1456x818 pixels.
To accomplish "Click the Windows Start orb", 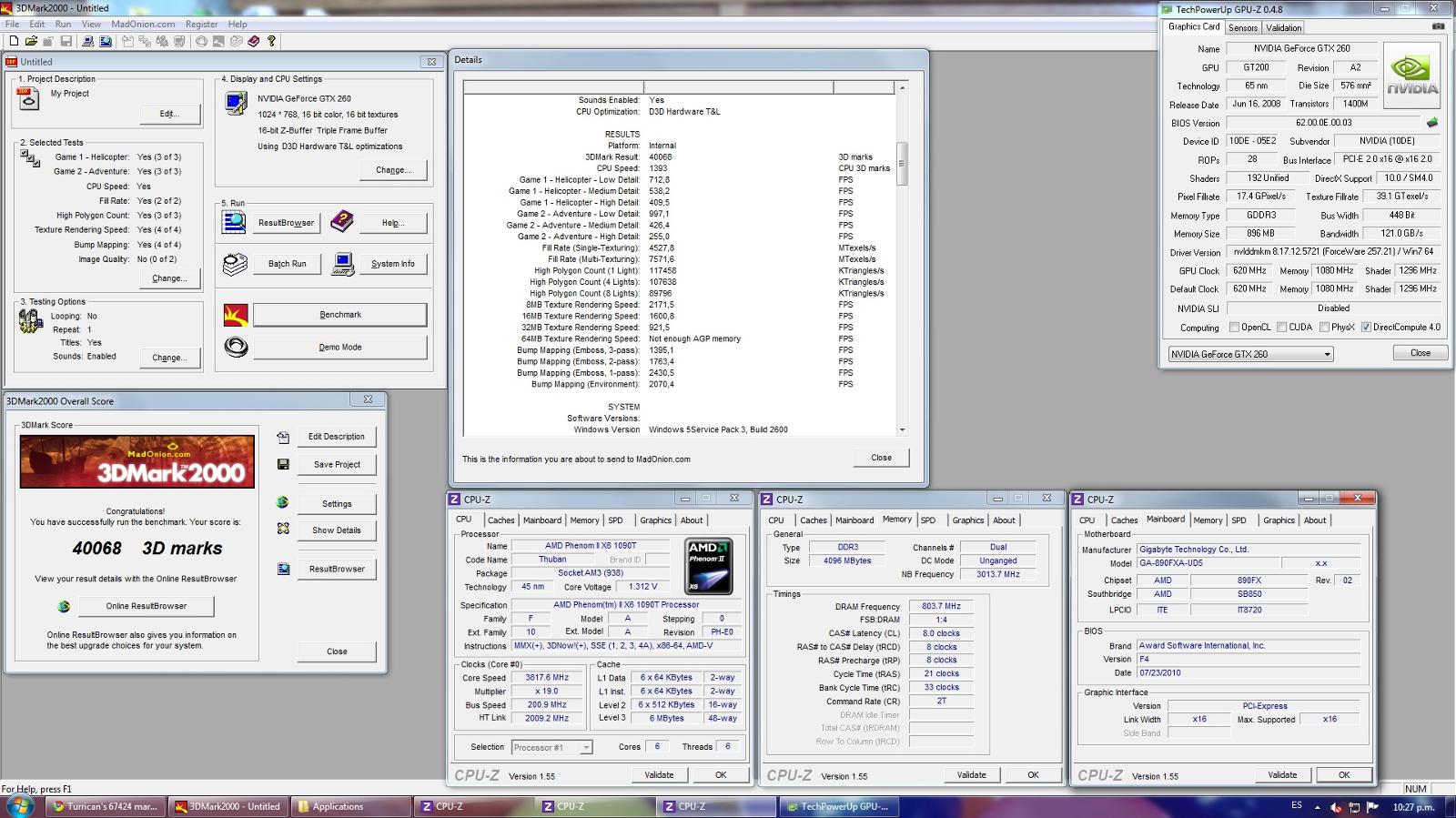I will [20, 806].
